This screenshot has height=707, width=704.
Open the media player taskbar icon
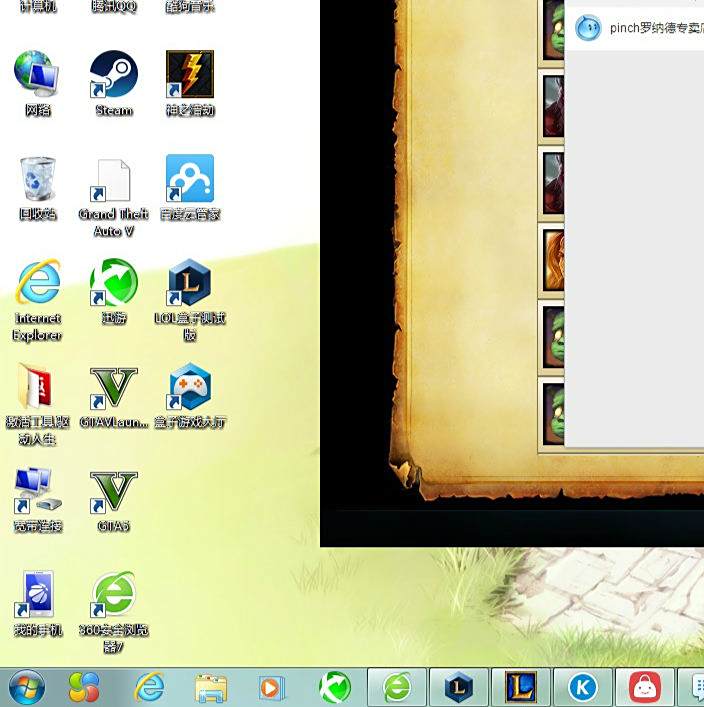[x=272, y=688]
